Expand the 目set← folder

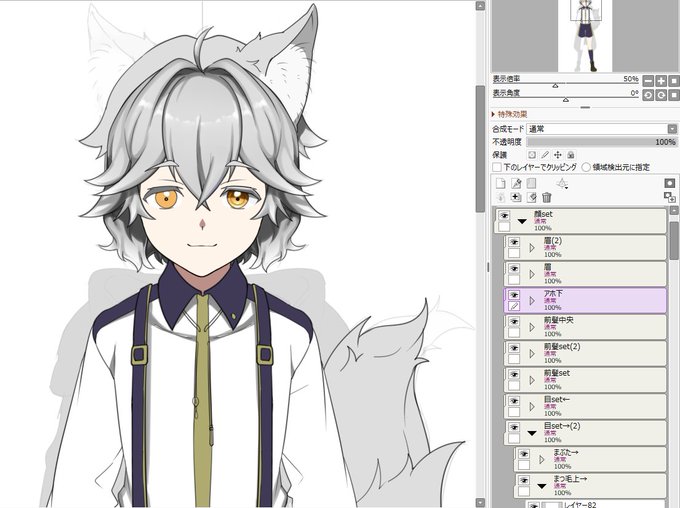532,407
